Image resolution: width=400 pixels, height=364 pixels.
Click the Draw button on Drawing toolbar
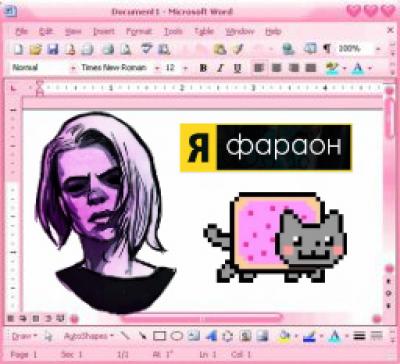[x=24, y=336]
